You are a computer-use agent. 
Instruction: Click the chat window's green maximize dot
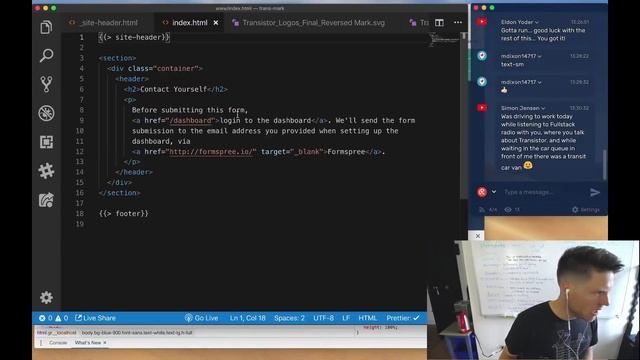[x=492, y=8]
